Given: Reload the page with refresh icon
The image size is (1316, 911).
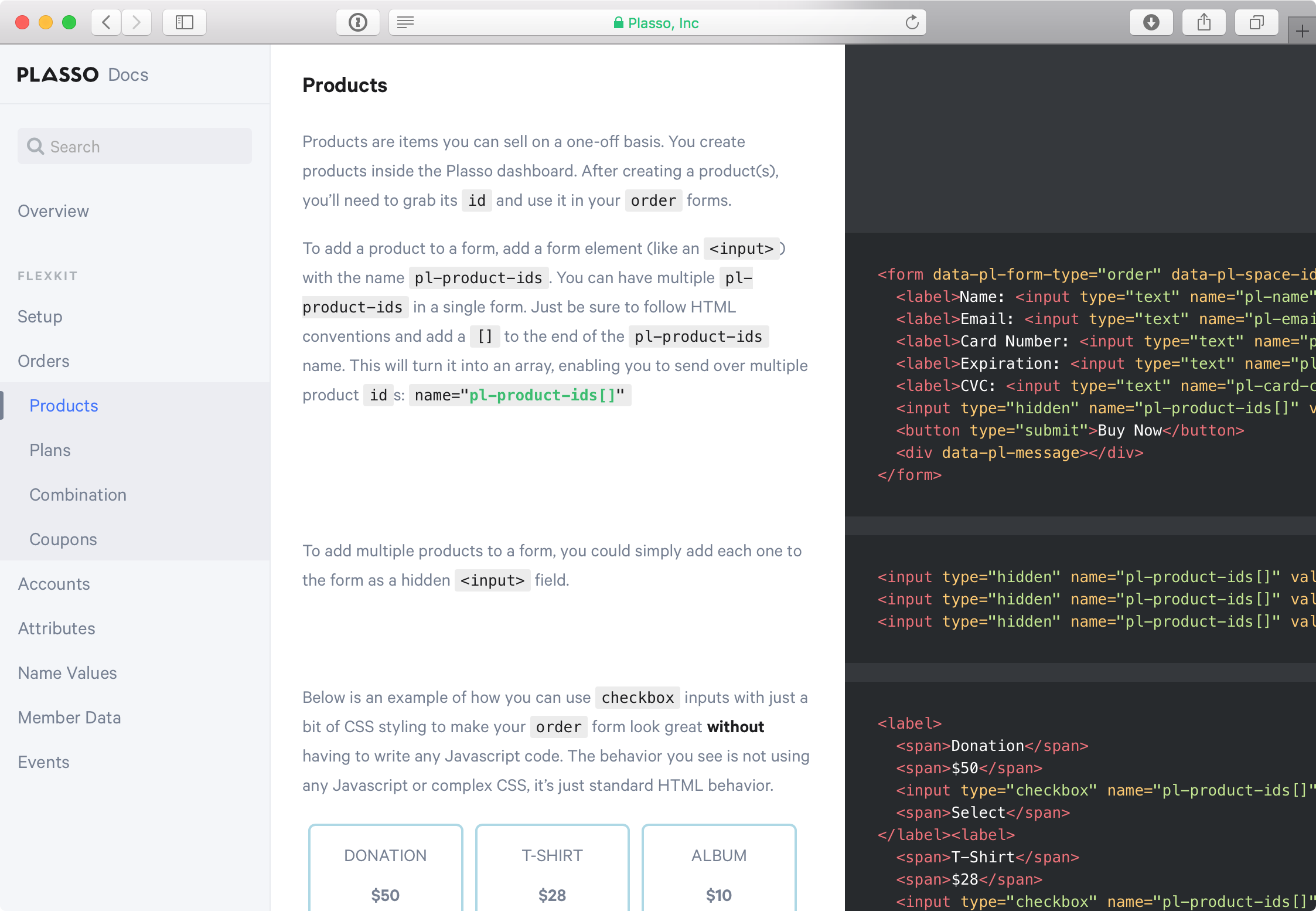Looking at the screenshot, I should tap(912, 23).
